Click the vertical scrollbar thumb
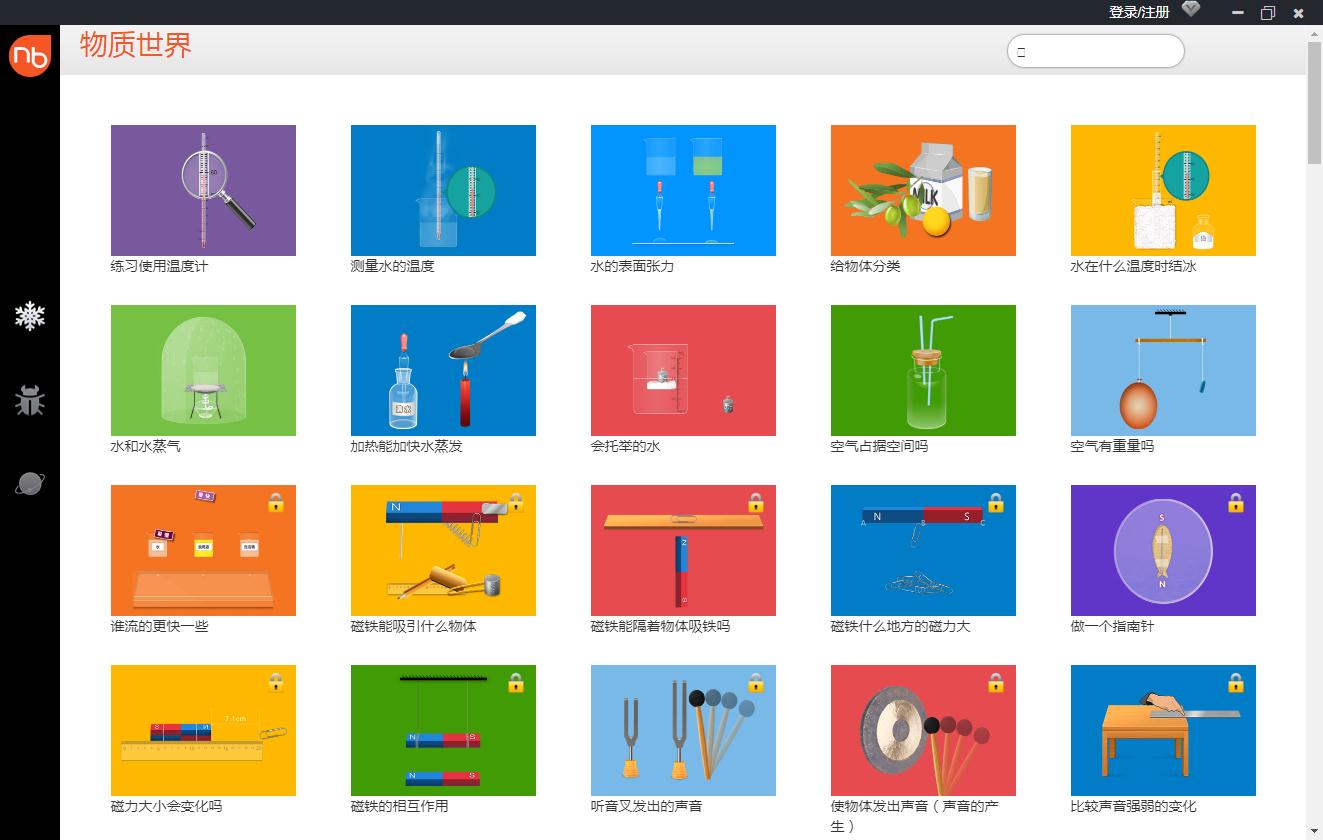The height and width of the screenshot is (840, 1323). pyautogui.click(x=1314, y=100)
